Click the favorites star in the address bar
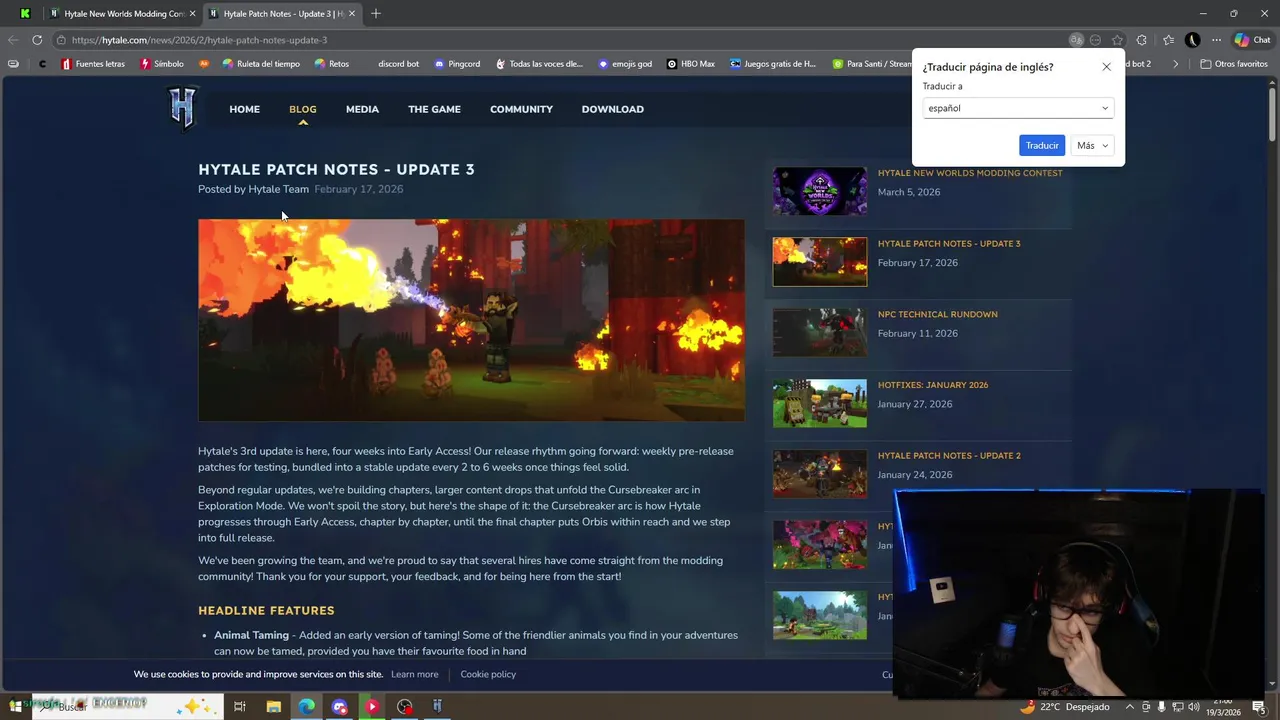1280x720 pixels. [x=1117, y=40]
